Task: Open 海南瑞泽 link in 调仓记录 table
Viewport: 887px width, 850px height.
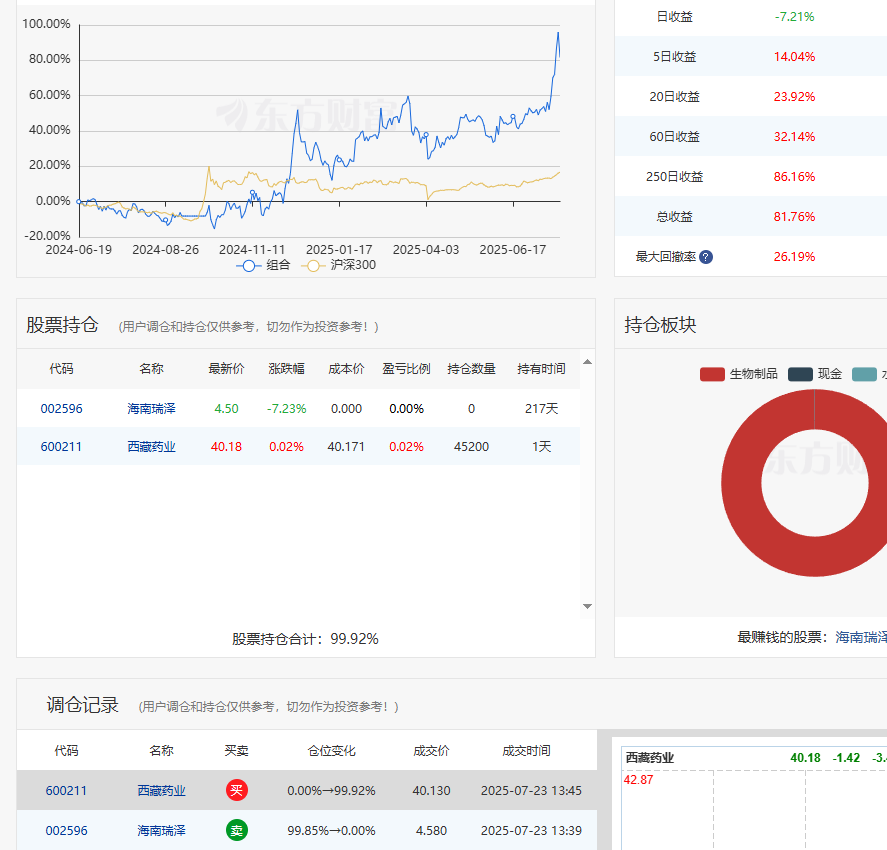Action: pos(161,830)
